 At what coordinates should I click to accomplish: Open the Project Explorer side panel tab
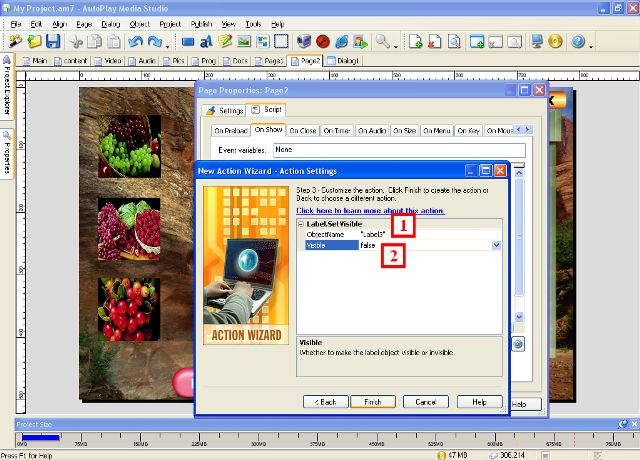point(7,90)
